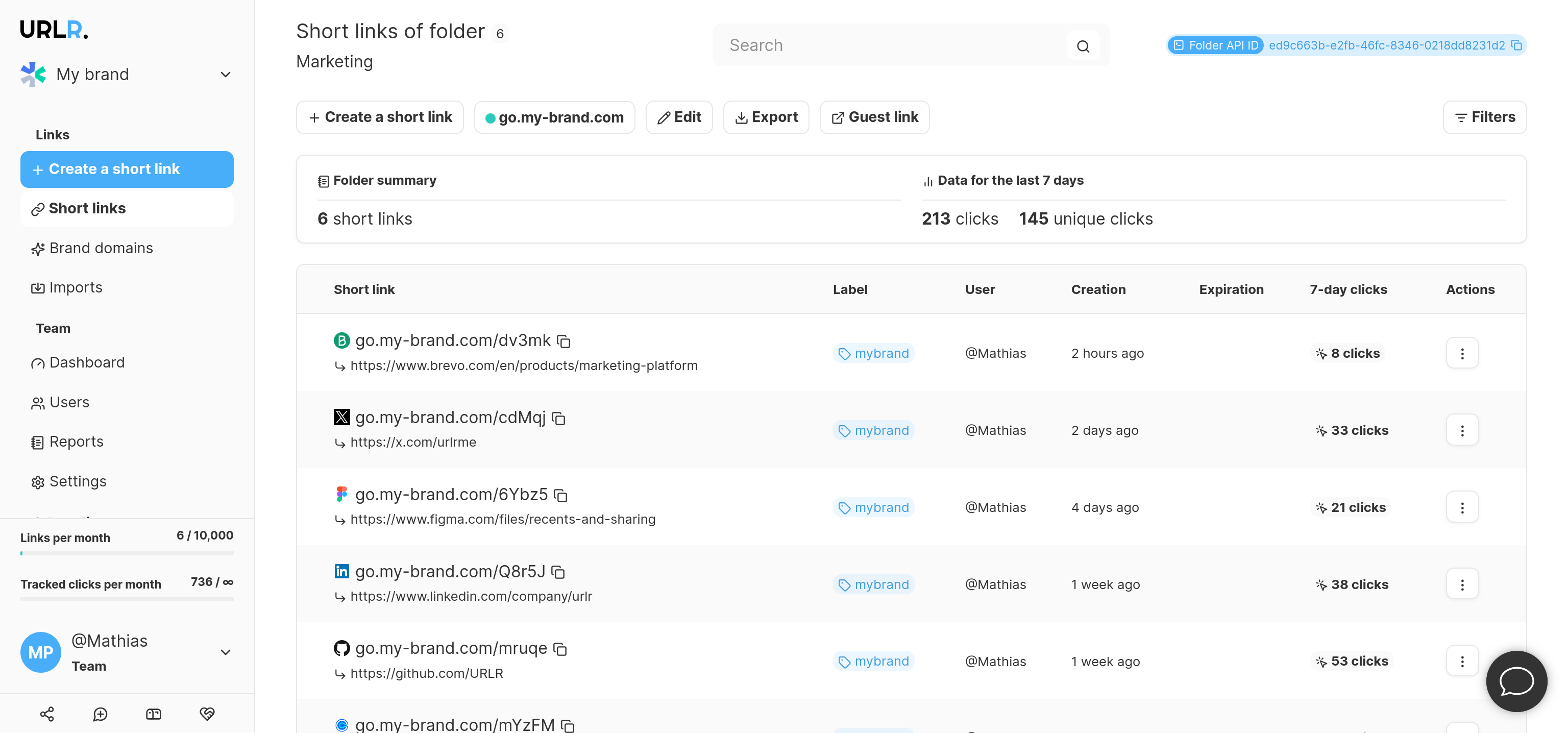Click the GitHub favicon on mruqe row
This screenshot has width=1568, height=733.
click(x=341, y=648)
